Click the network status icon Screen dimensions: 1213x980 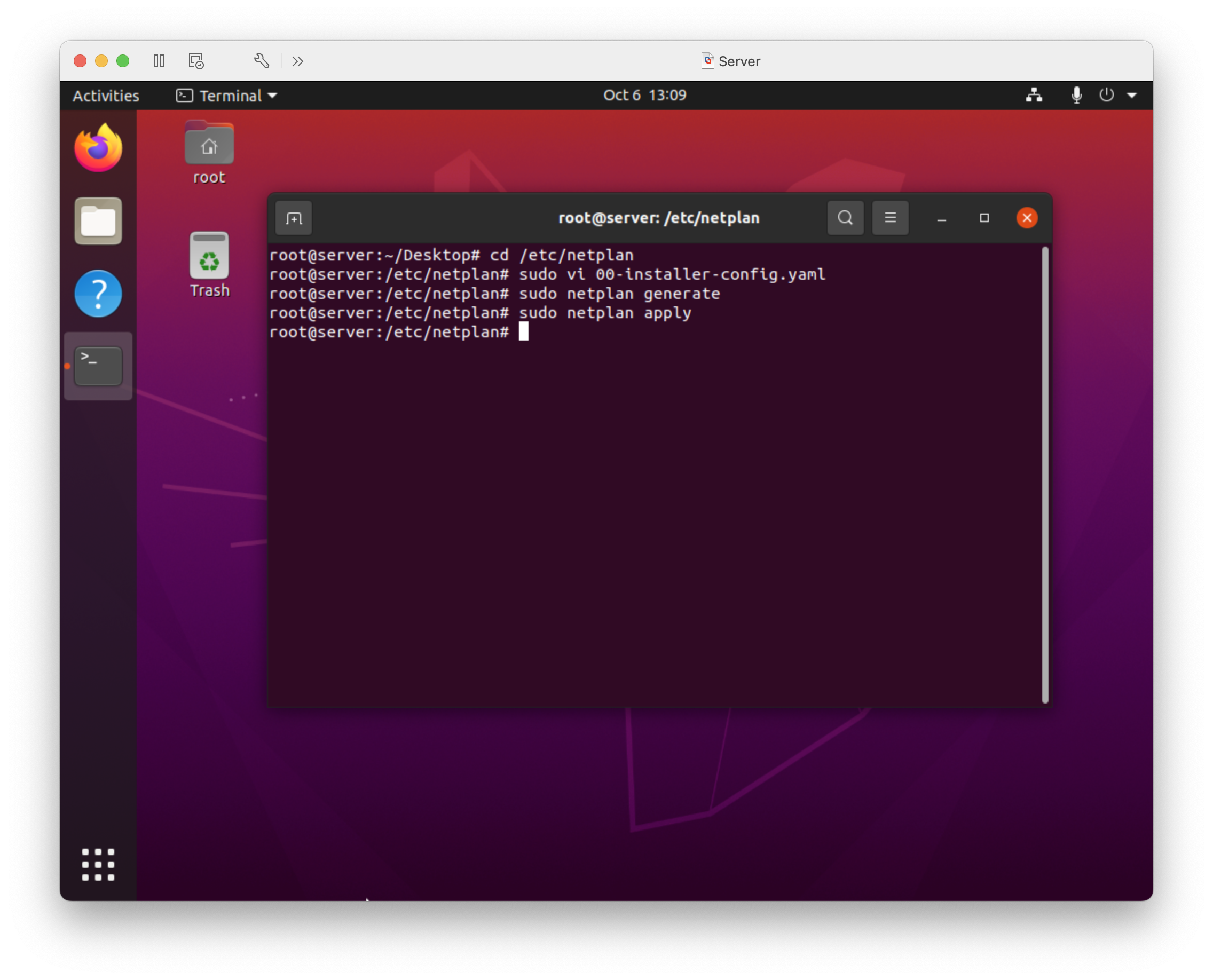(1034, 95)
